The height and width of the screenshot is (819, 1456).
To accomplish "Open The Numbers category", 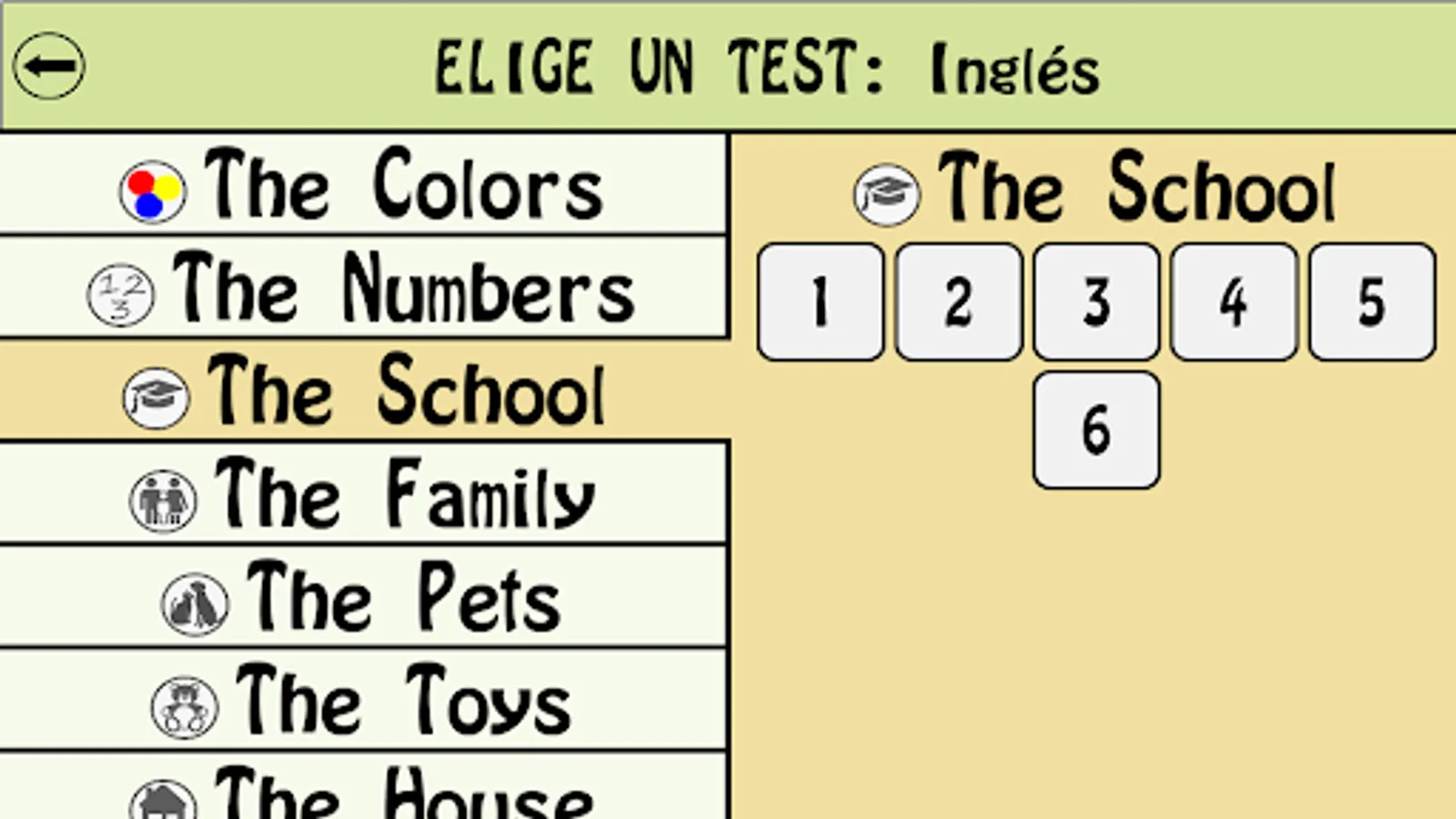I will pos(403,289).
